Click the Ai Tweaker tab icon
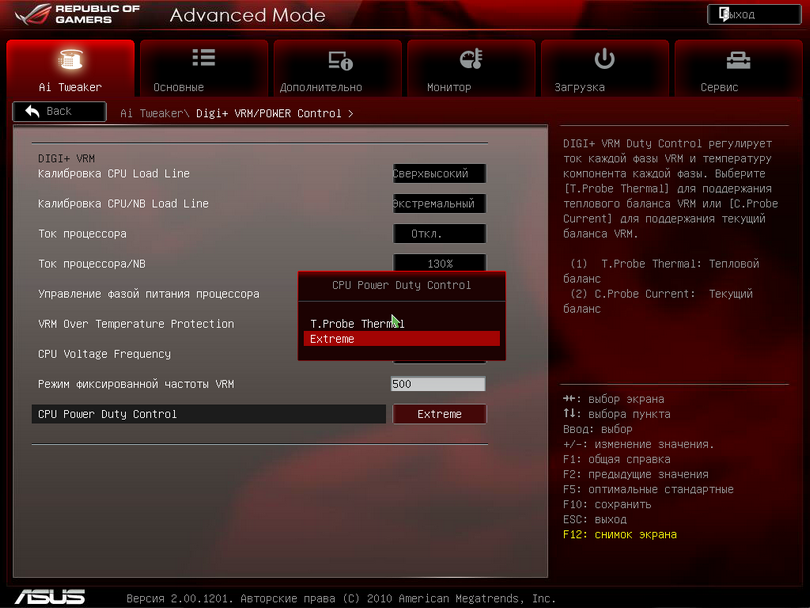810x608 pixels. click(70, 60)
